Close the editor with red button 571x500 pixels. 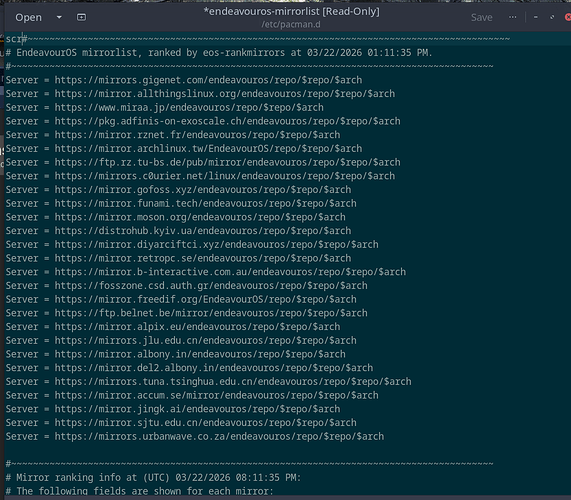click(567, 17)
